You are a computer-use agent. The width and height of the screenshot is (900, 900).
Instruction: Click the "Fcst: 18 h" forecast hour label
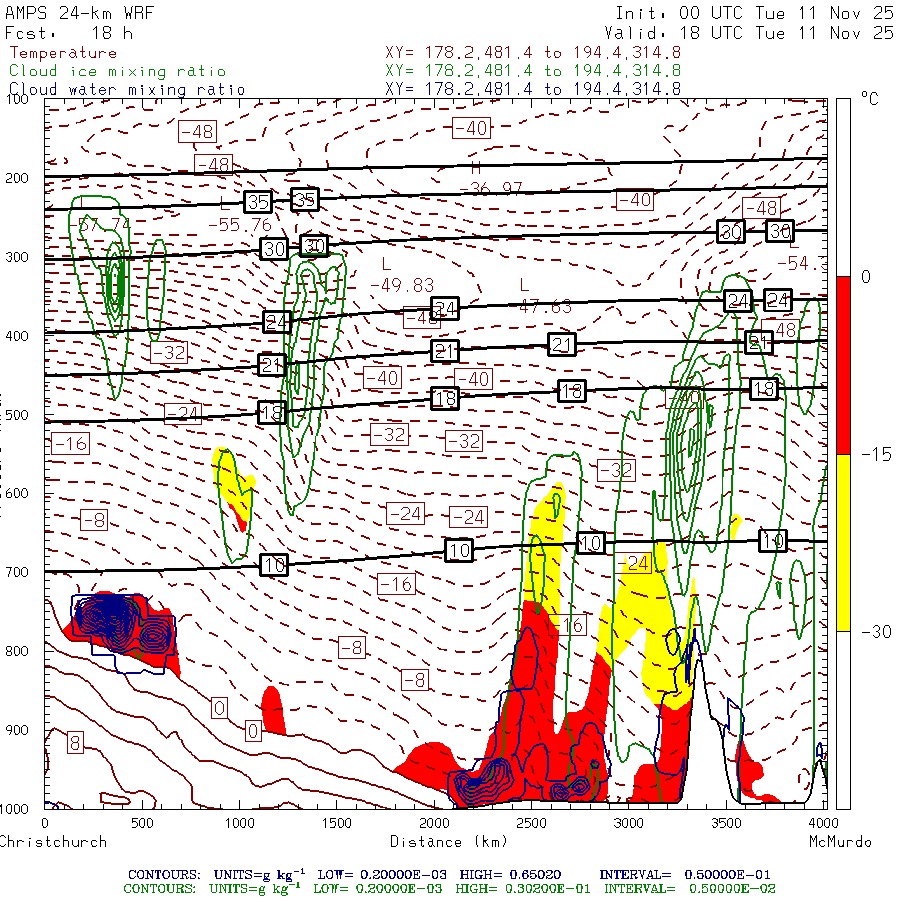click(69, 33)
